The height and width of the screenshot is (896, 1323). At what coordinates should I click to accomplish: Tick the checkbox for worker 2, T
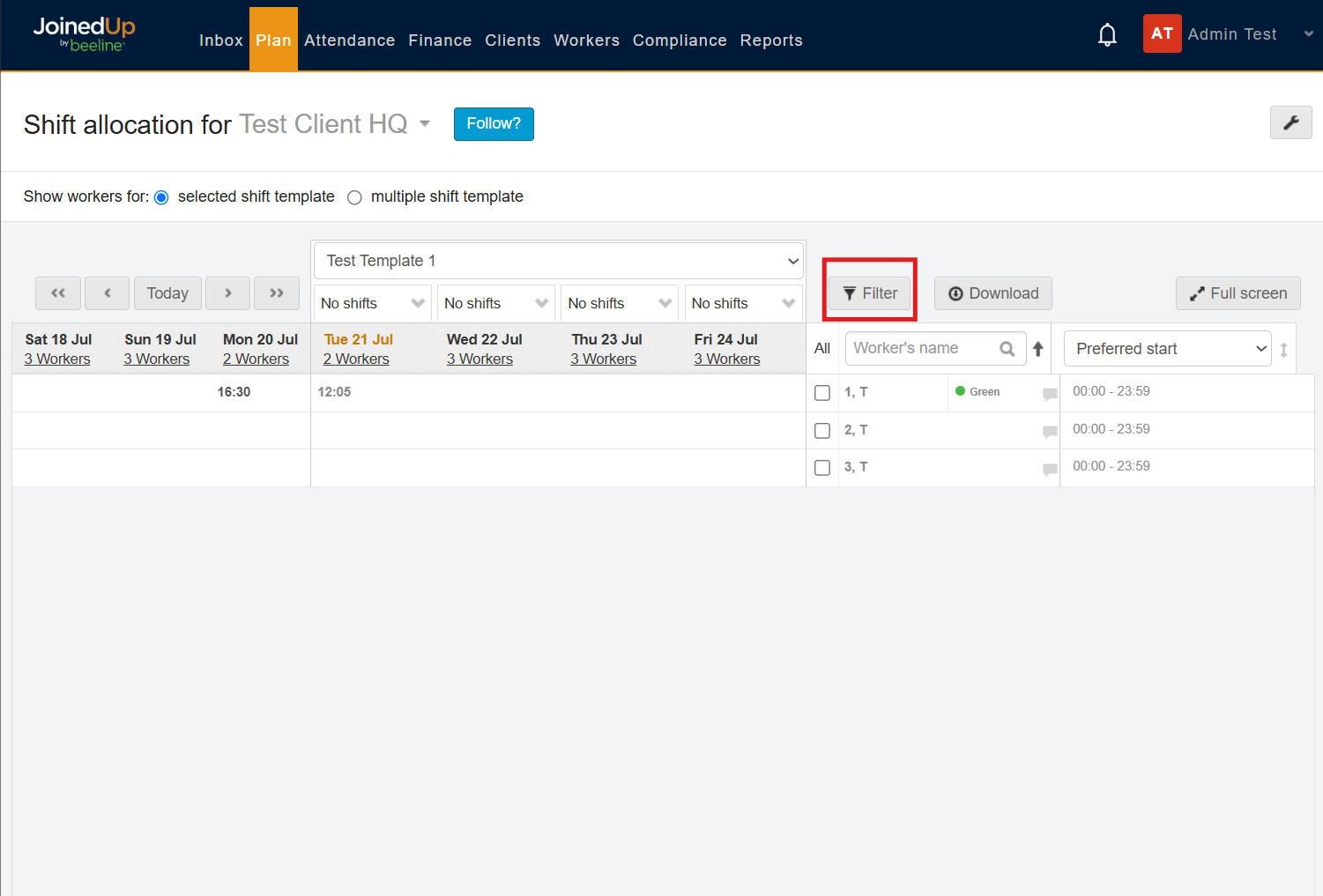822,431
